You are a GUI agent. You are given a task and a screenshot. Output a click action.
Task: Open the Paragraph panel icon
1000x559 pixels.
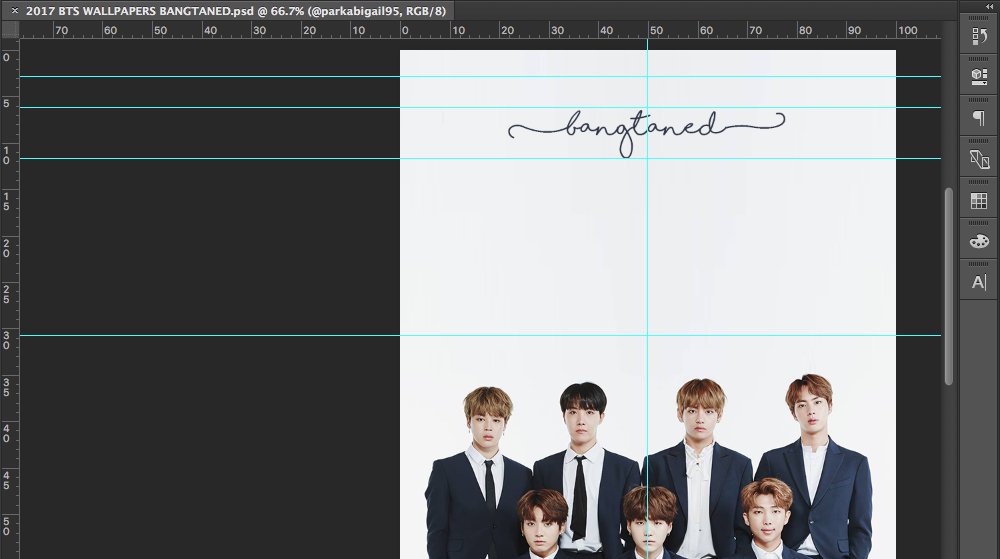[979, 118]
